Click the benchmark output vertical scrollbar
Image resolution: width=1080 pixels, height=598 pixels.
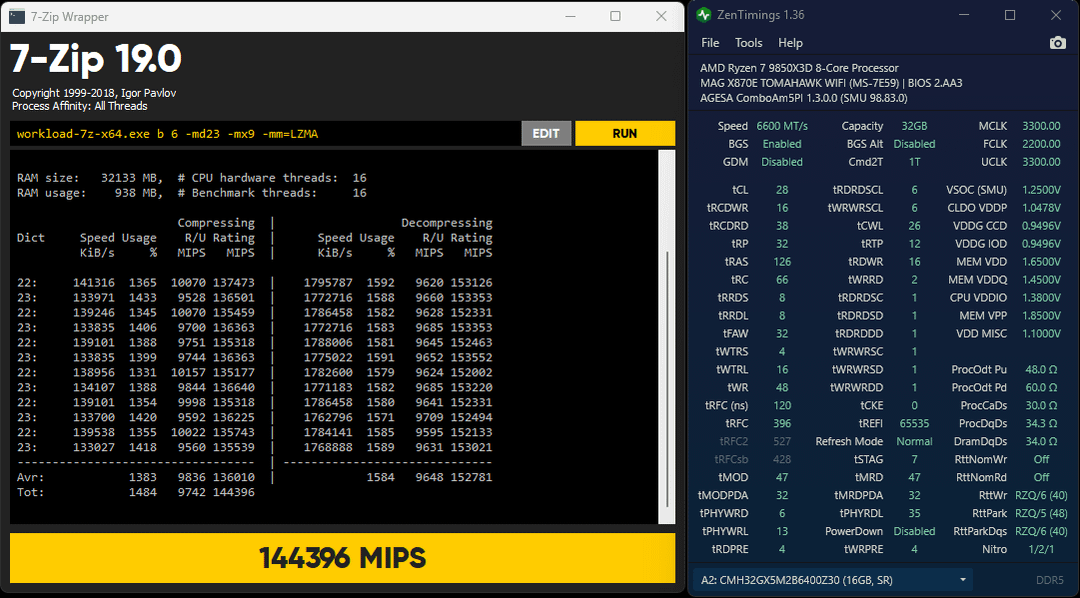point(667,340)
